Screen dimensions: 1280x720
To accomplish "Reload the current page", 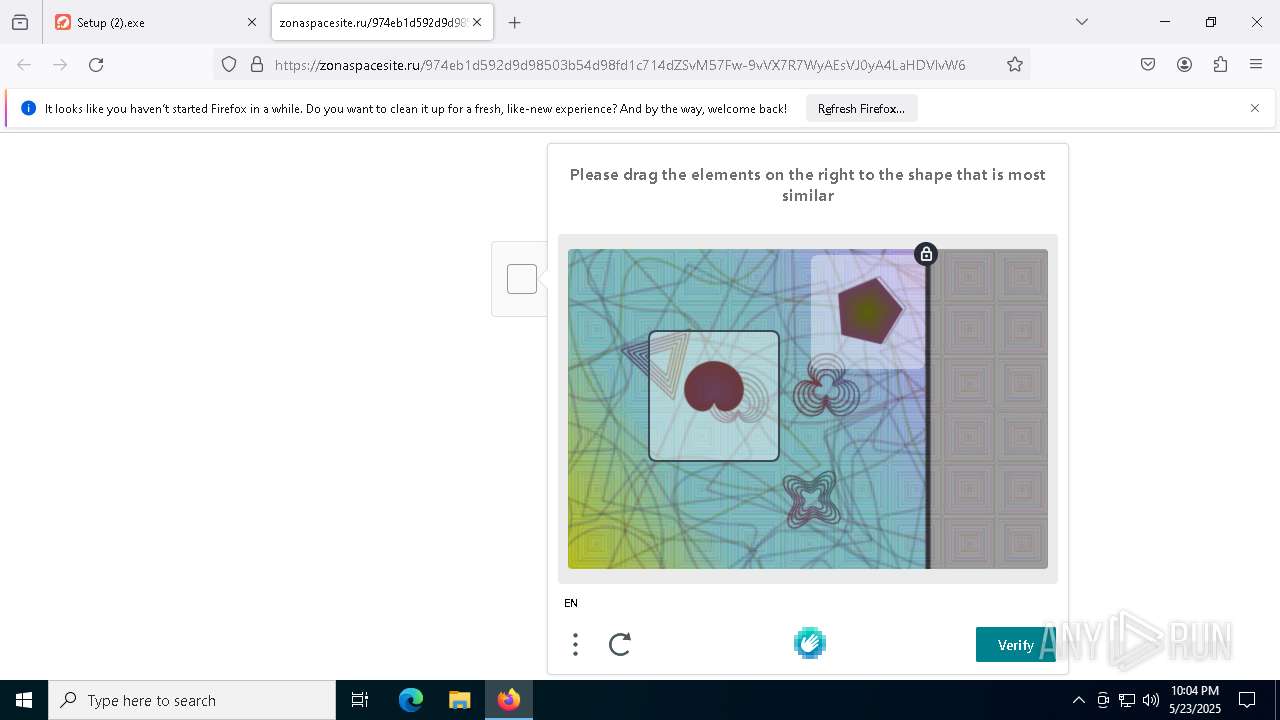I will (96, 65).
